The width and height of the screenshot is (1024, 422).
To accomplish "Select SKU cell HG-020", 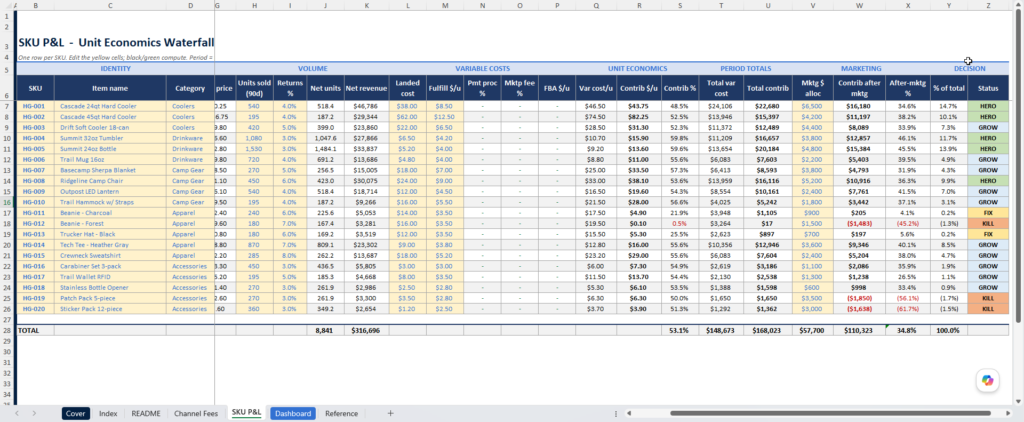I will point(35,309).
